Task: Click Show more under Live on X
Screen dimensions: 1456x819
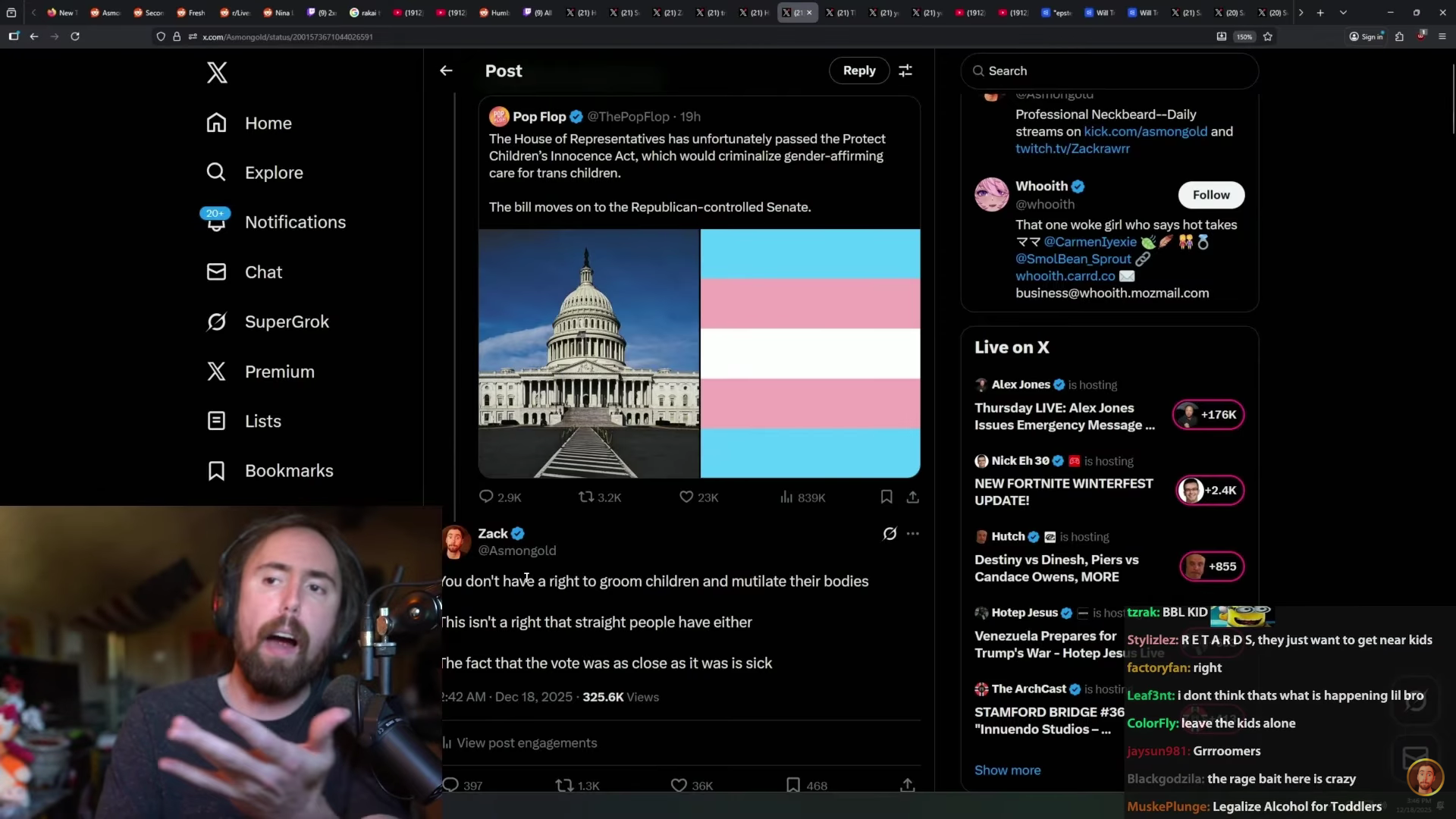Action: coord(1007,770)
